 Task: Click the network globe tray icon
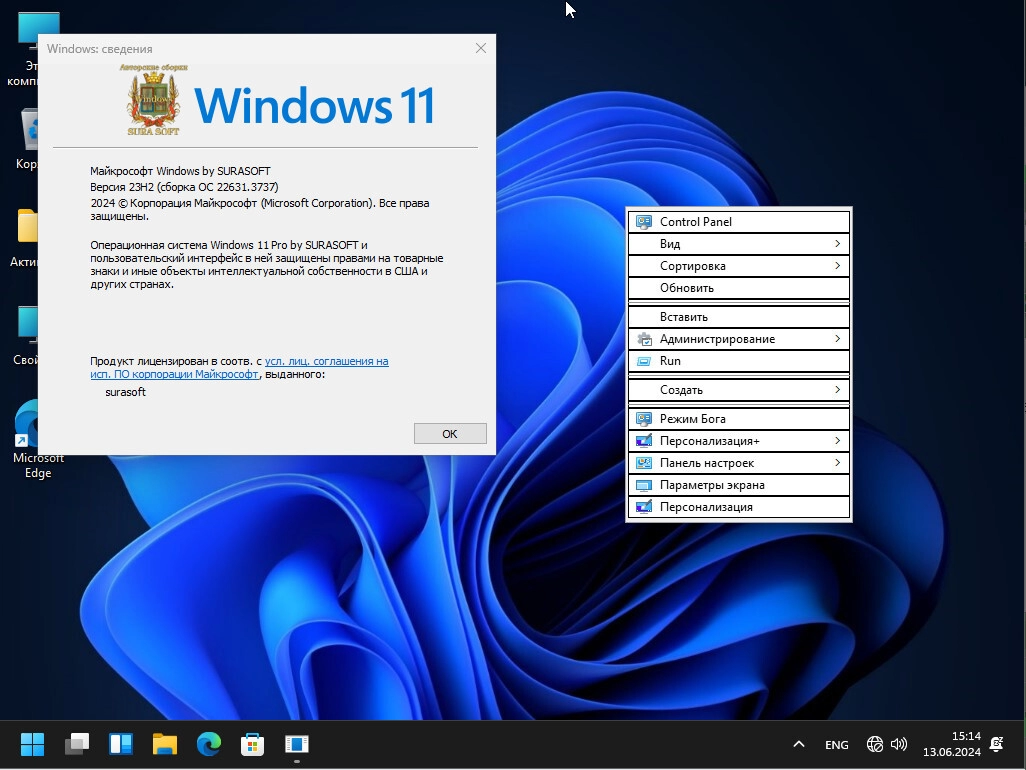tap(875, 744)
